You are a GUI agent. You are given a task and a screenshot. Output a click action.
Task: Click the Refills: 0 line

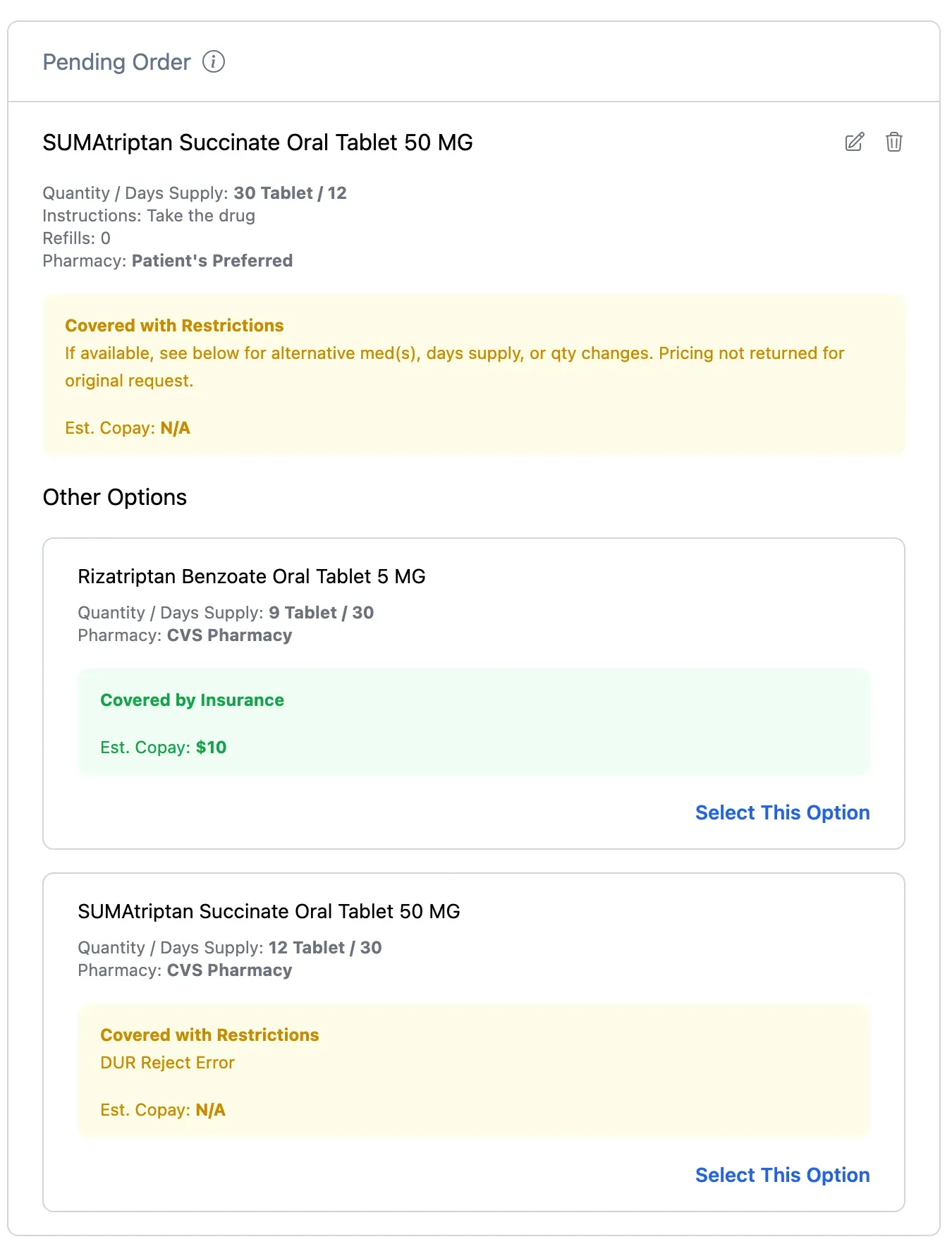point(77,238)
